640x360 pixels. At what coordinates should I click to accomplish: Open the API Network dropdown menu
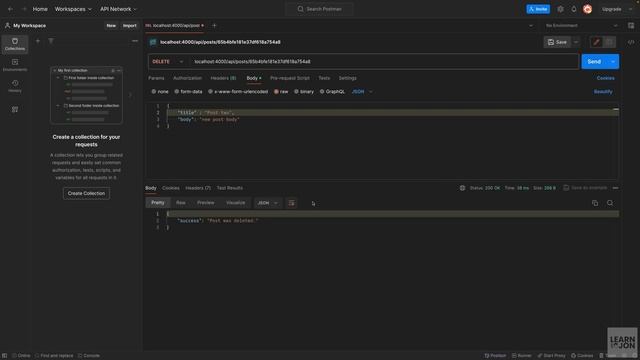click(x=118, y=9)
